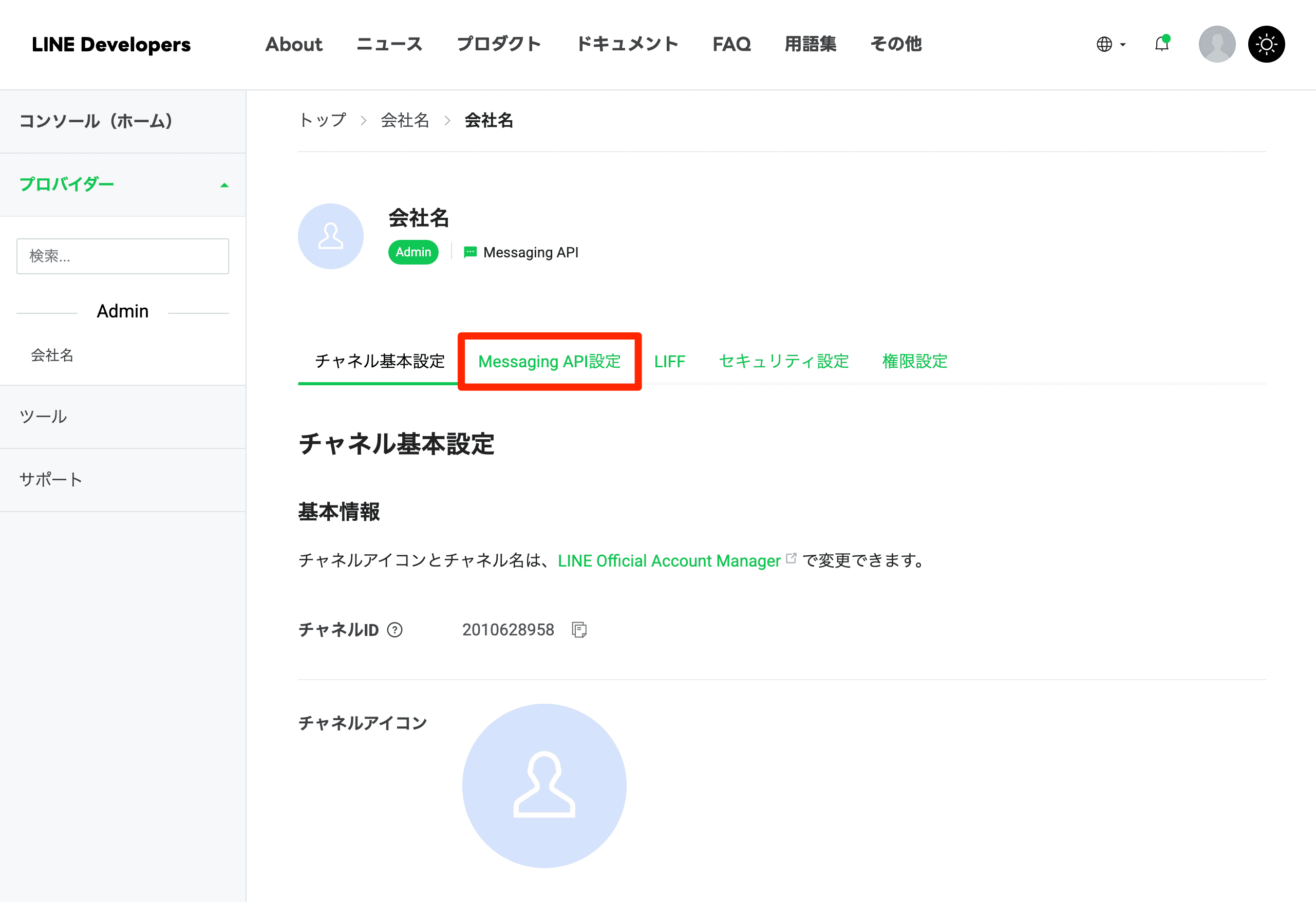Click the middle 会社名 breadcrumb link
The image size is (1316, 902).
405,120
